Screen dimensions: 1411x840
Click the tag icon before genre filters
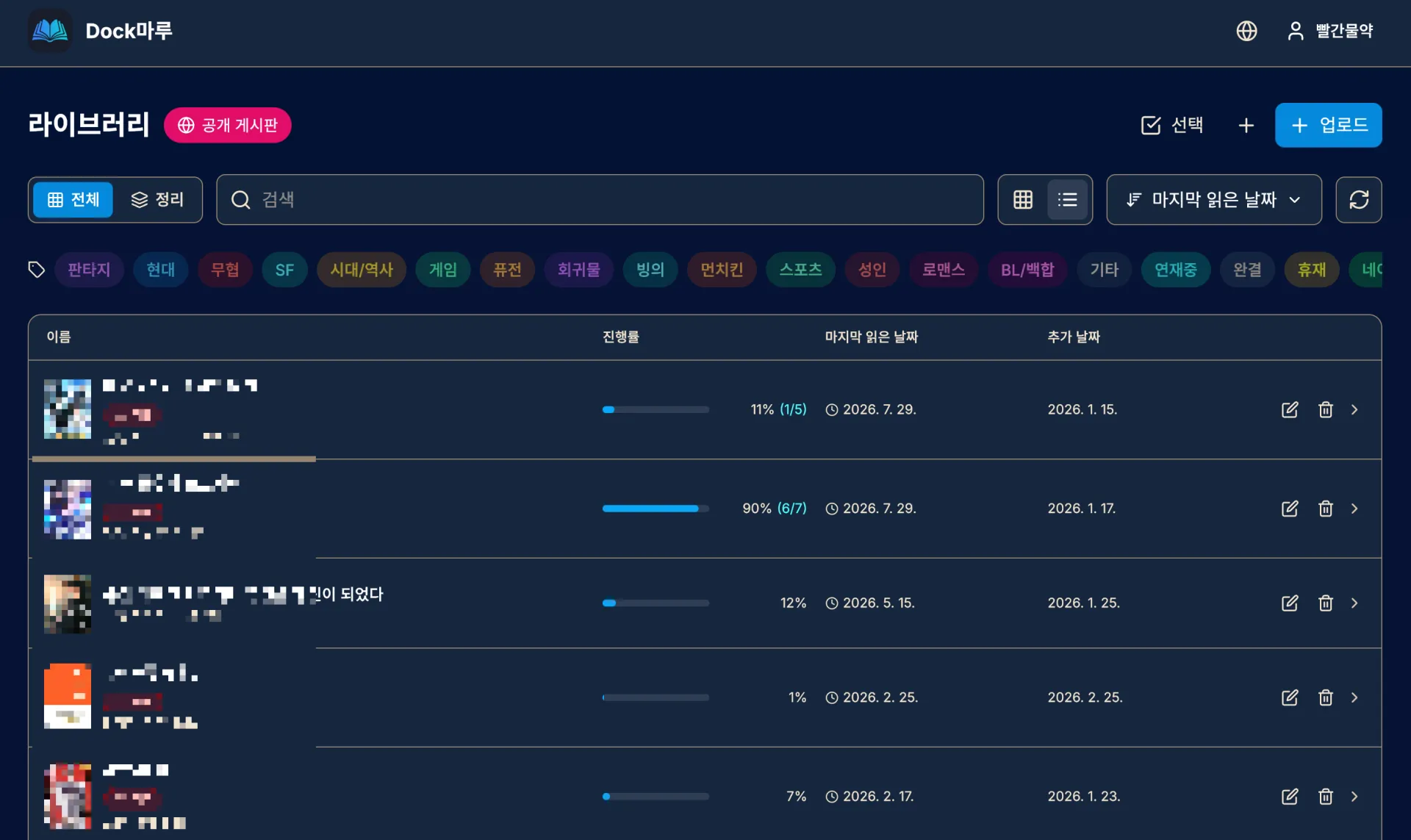pos(36,270)
